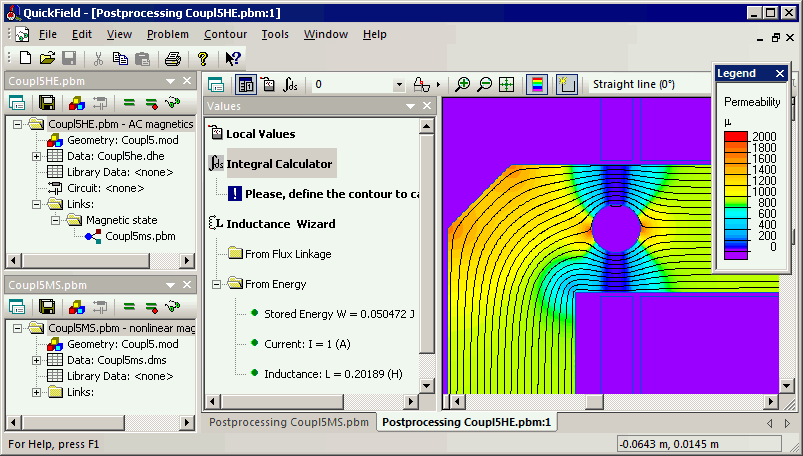Select Geometry: CouplS.mod in CouplSHE.pbm tree
This screenshot has width=803, height=456.
[x=123, y=140]
